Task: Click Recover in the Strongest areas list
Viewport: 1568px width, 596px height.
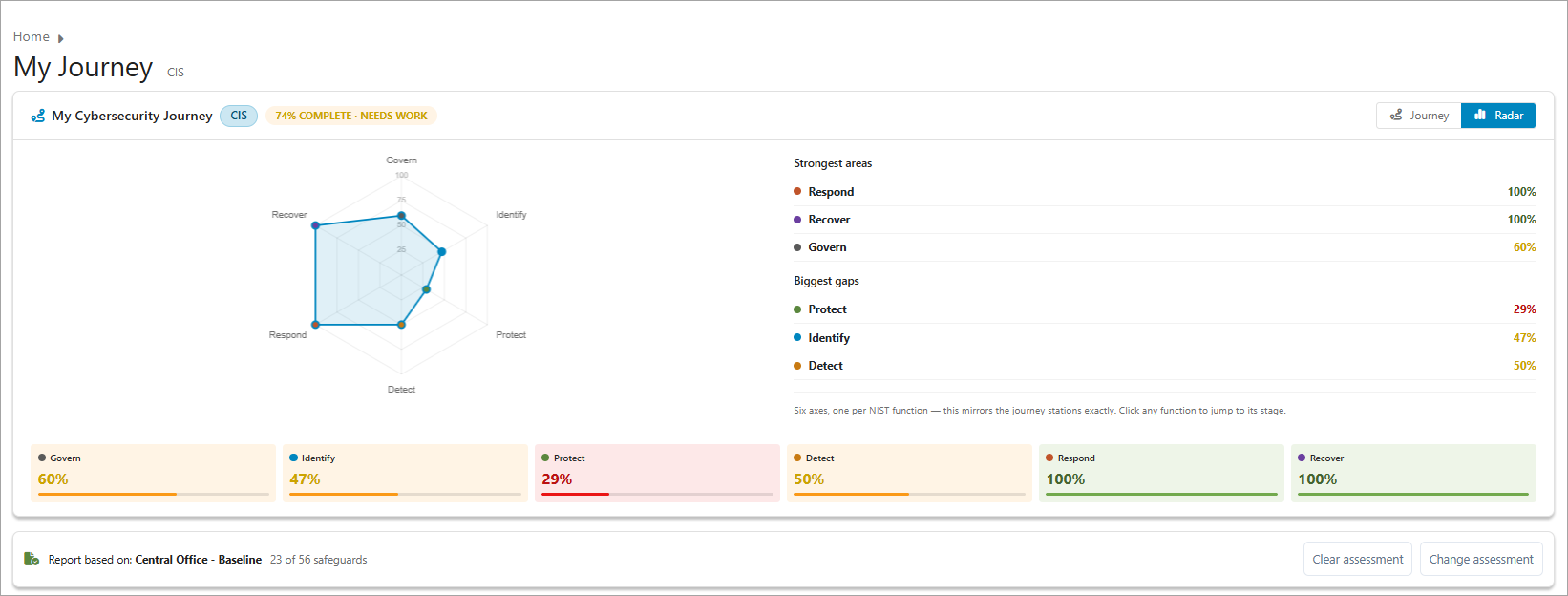Action: coord(1165,220)
